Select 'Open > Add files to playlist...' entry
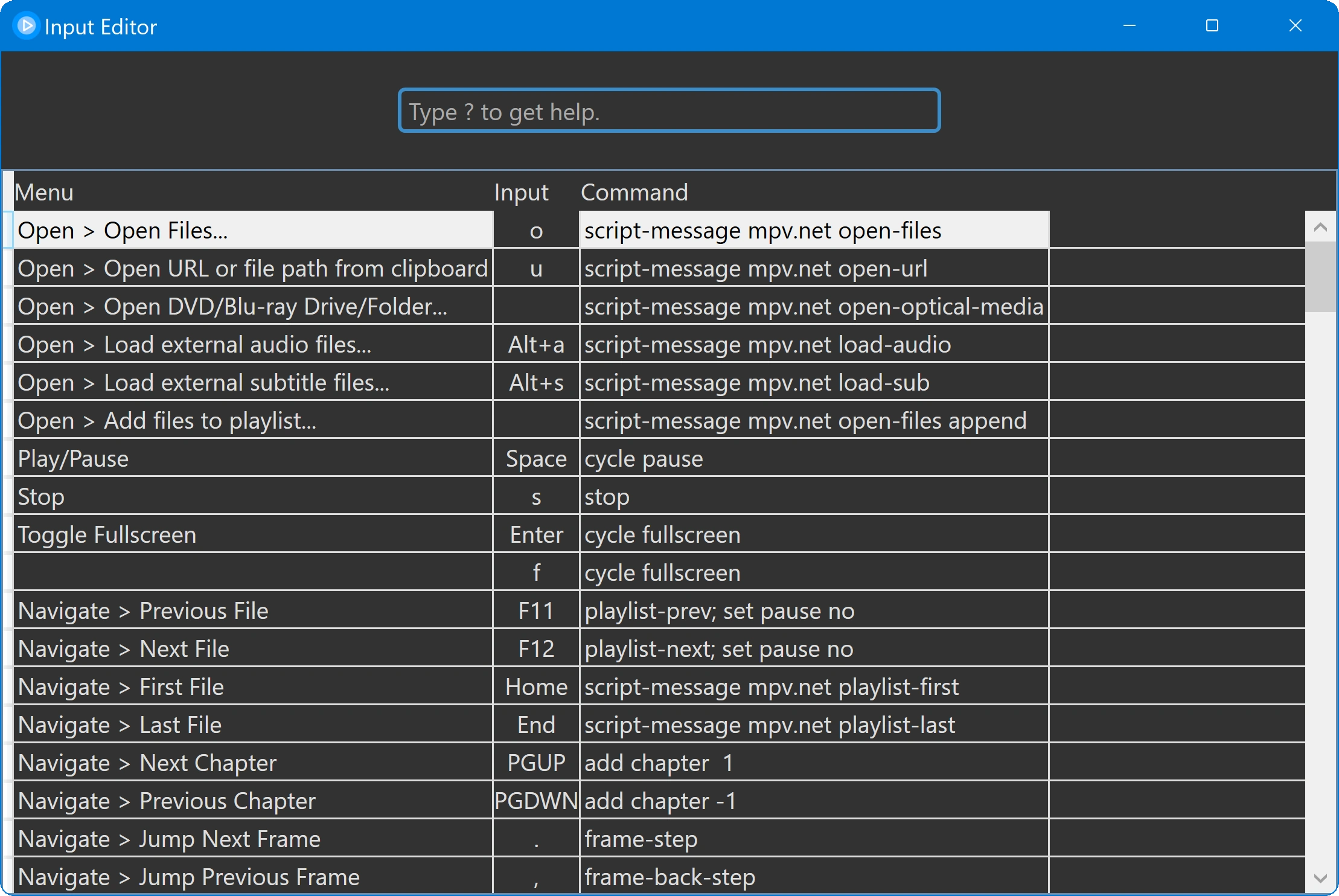This screenshot has width=1339, height=896. click(252, 421)
